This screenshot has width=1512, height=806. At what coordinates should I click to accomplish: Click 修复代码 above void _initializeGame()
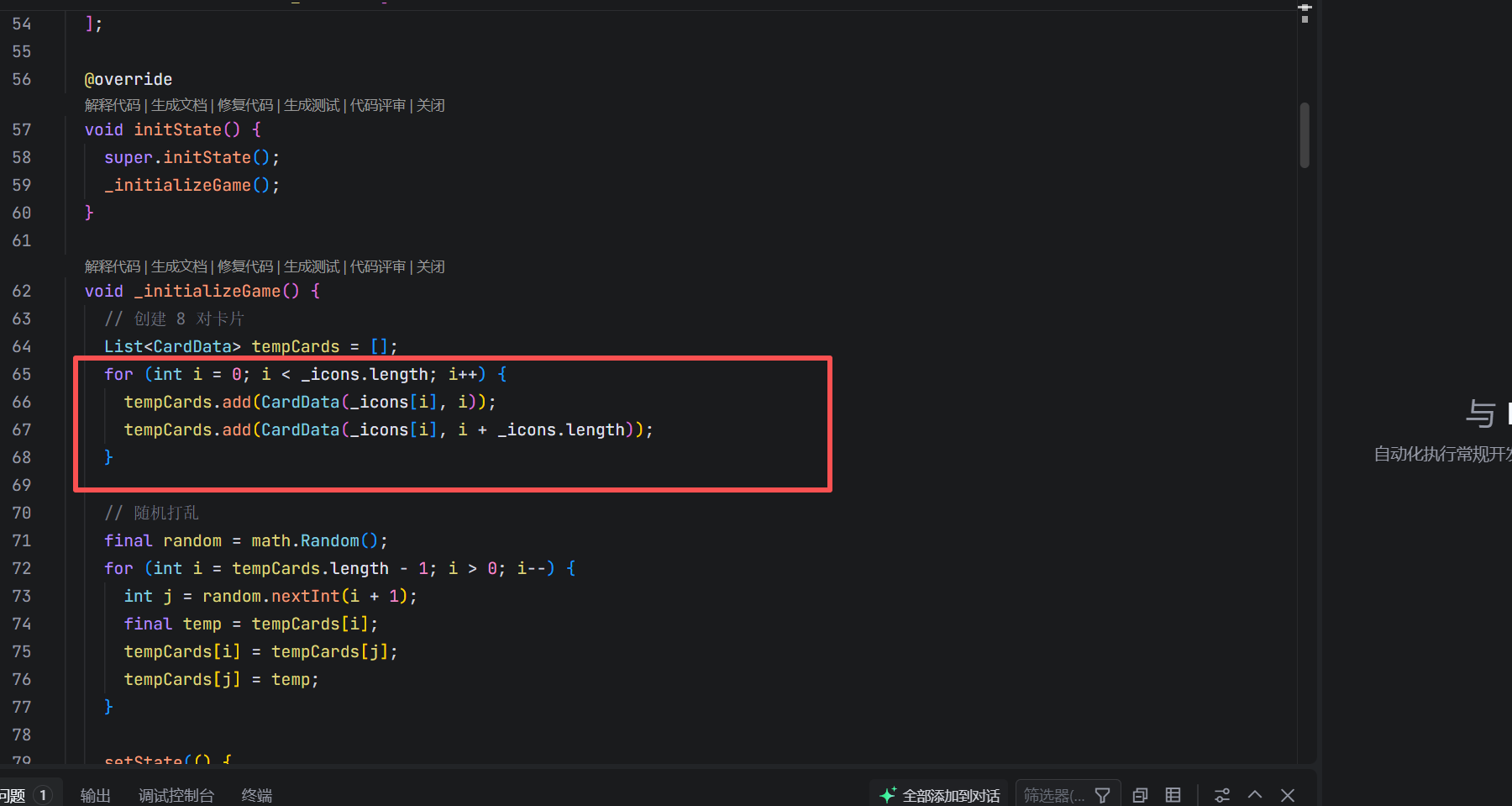(x=245, y=266)
